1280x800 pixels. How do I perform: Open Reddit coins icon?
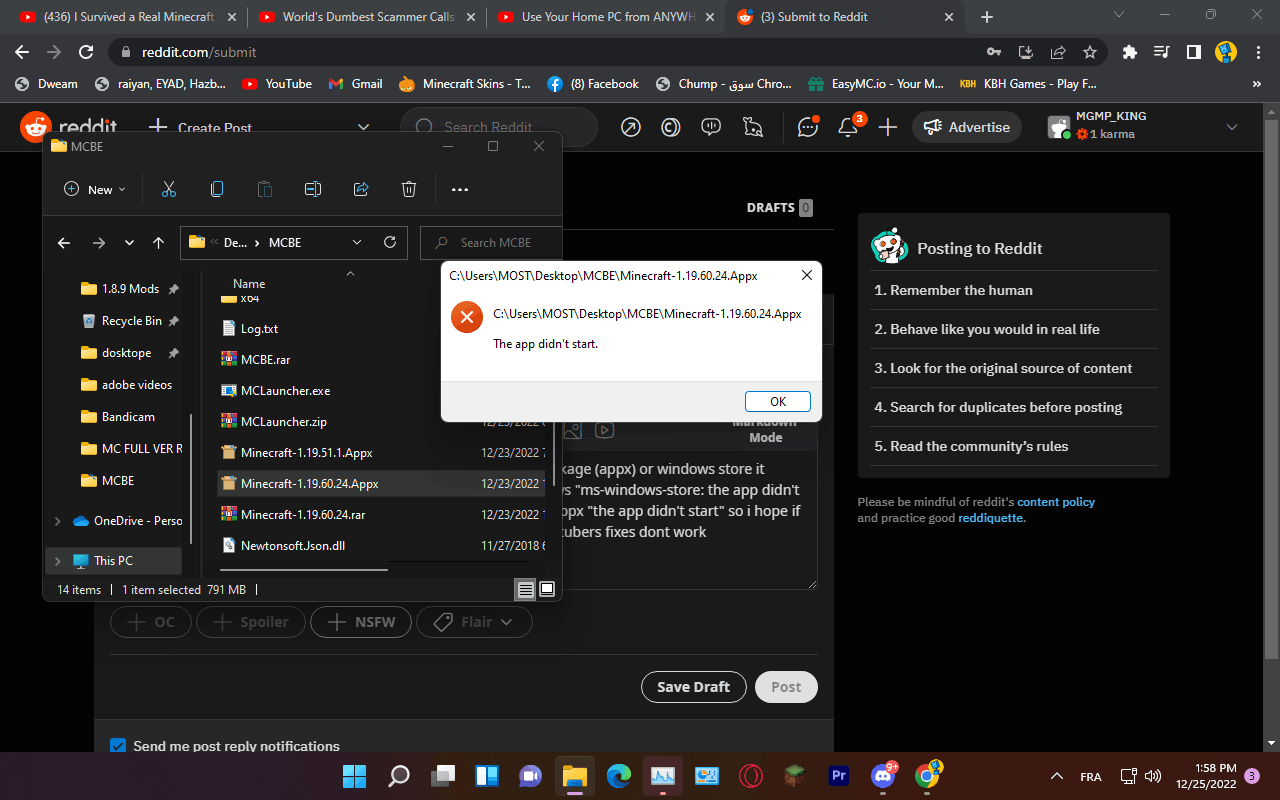point(671,127)
